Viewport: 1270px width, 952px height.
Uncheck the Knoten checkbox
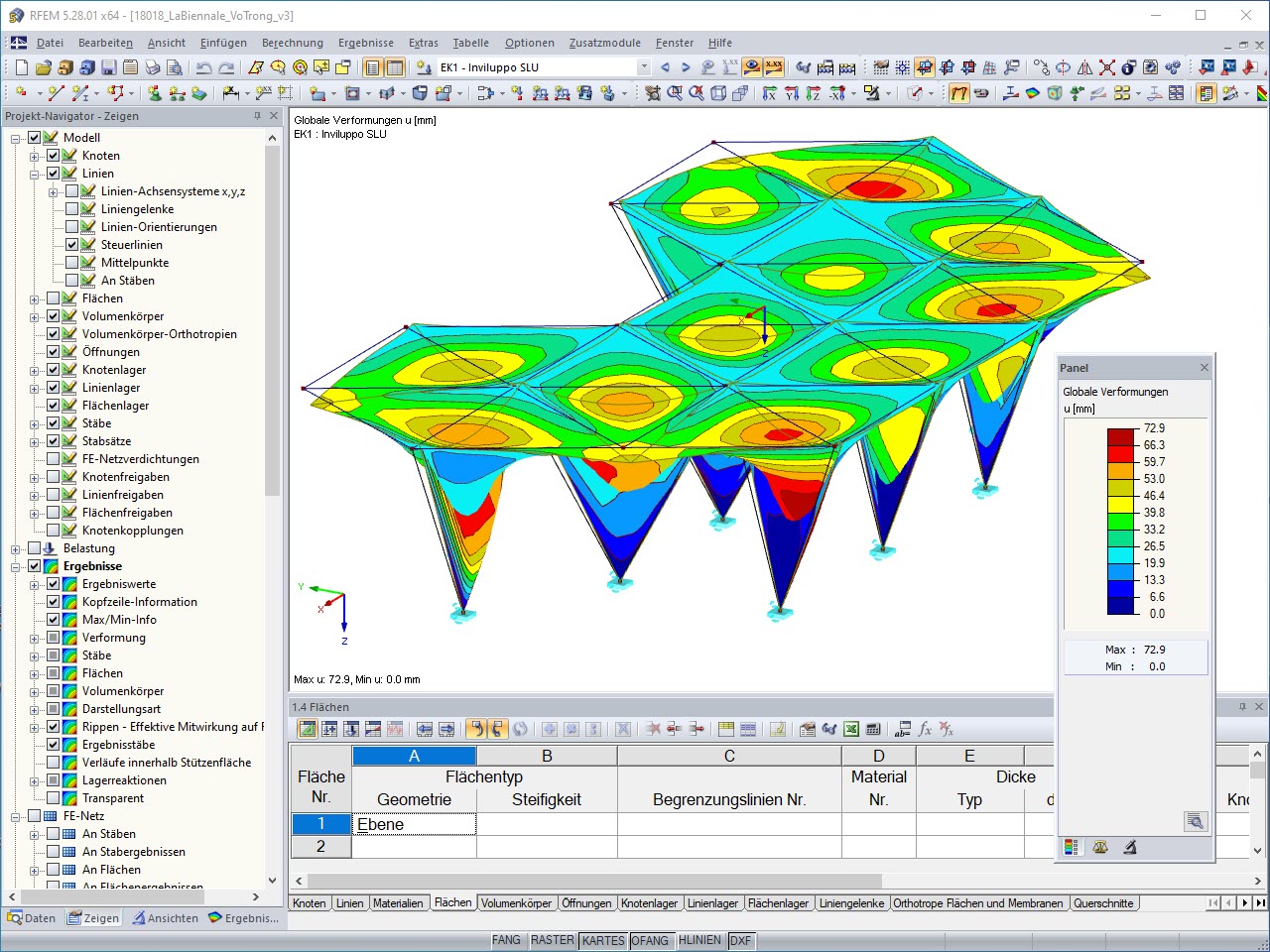54,156
